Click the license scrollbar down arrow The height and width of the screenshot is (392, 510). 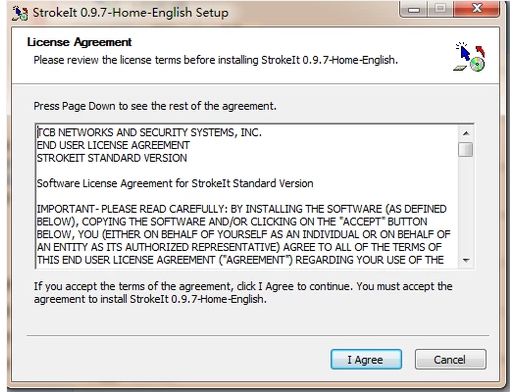click(466, 260)
